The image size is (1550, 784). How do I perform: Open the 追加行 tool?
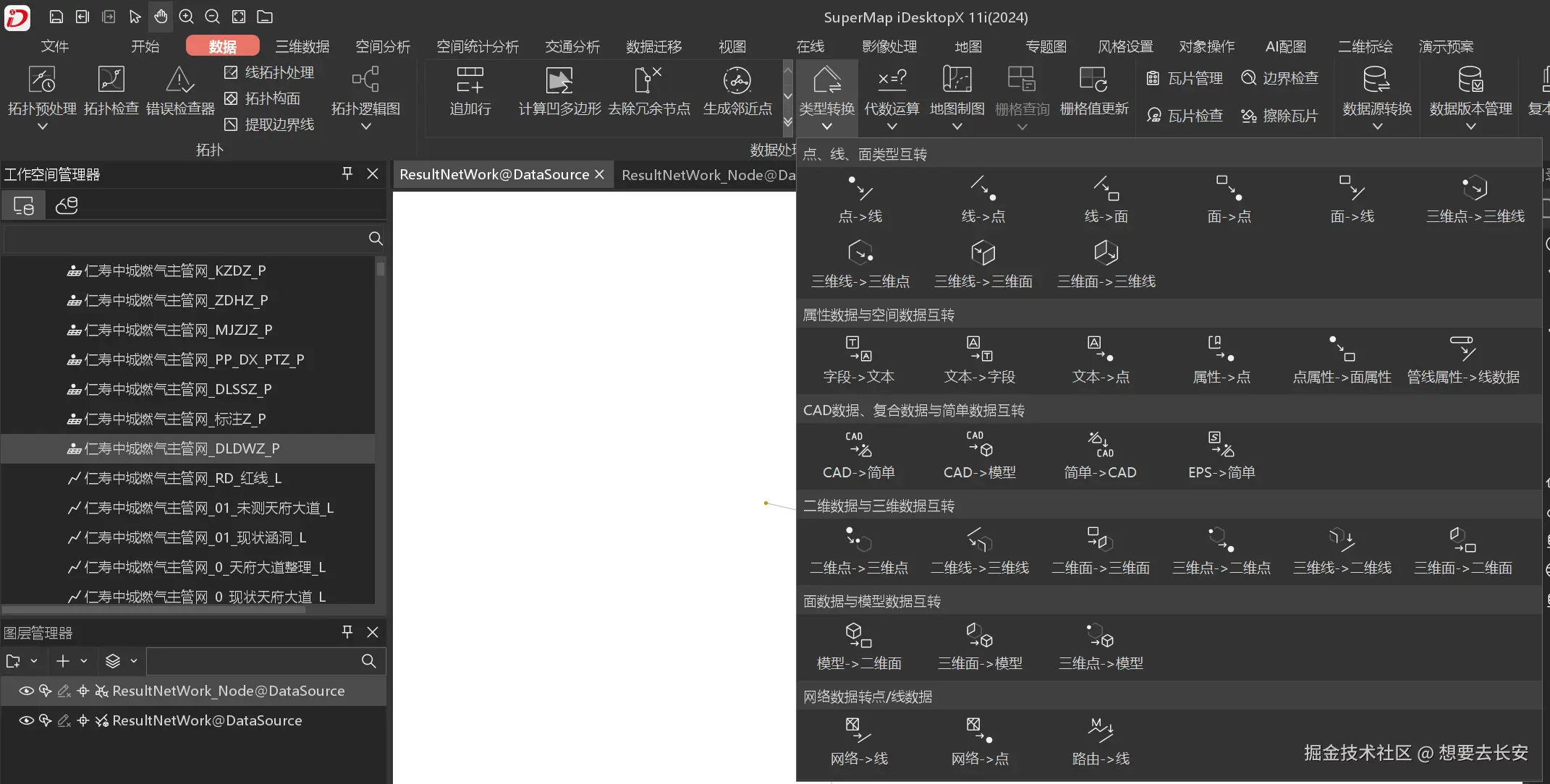coord(470,90)
